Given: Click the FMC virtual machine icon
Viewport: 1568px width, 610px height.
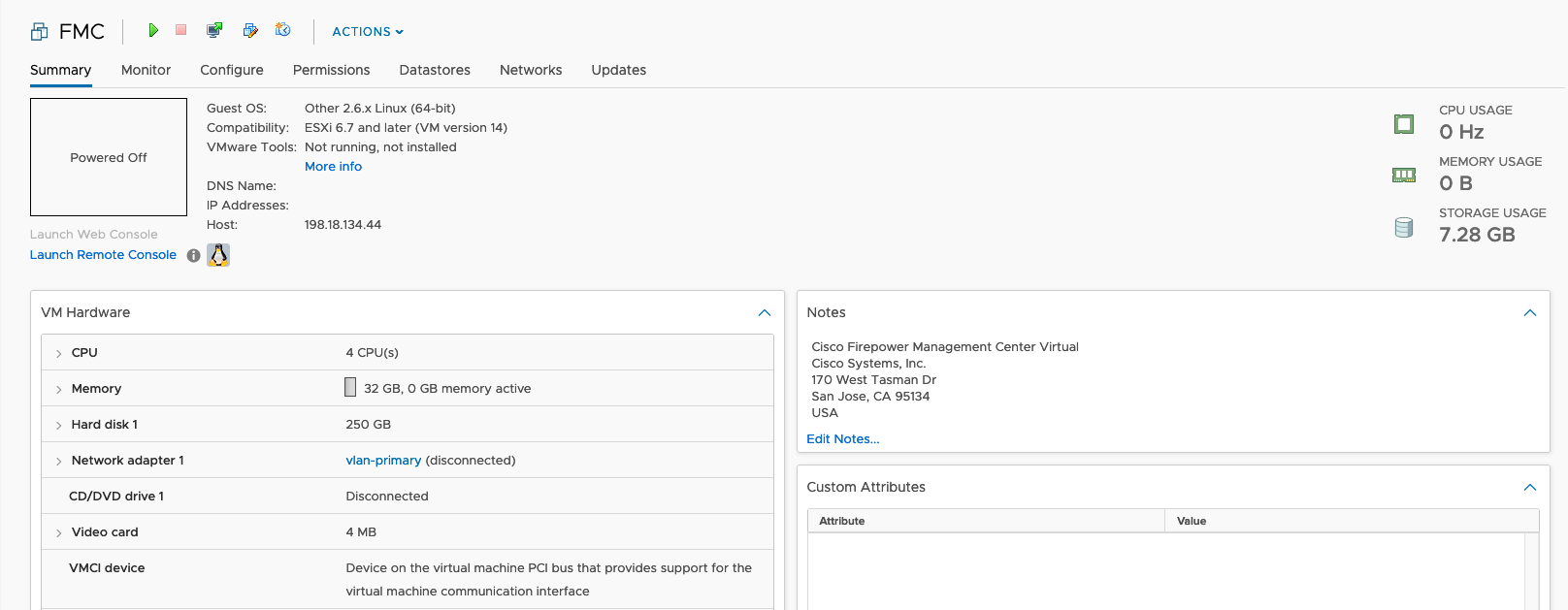Looking at the screenshot, I should click(40, 32).
